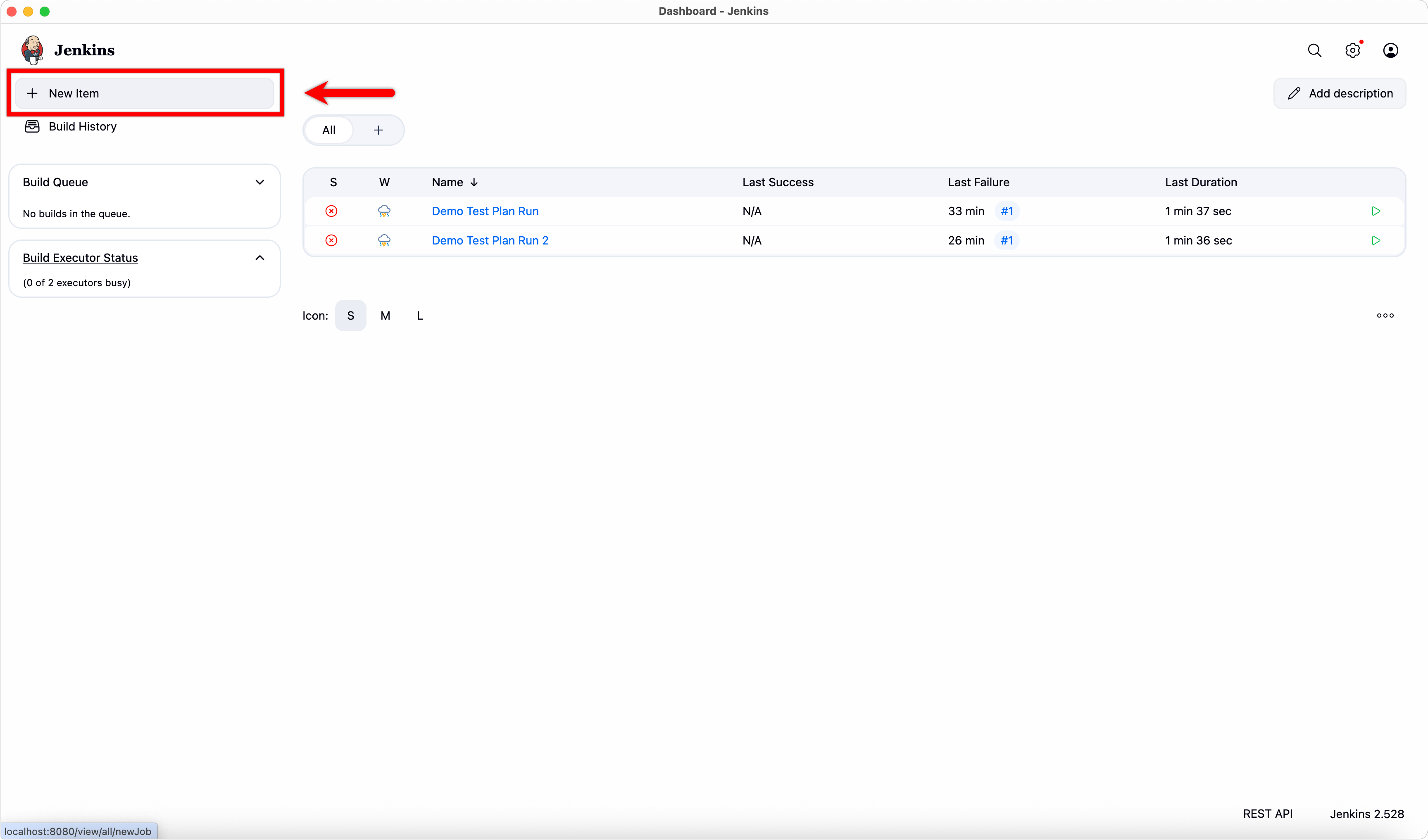Trigger a build of Demo Test Plan Run

[x=1376, y=211]
